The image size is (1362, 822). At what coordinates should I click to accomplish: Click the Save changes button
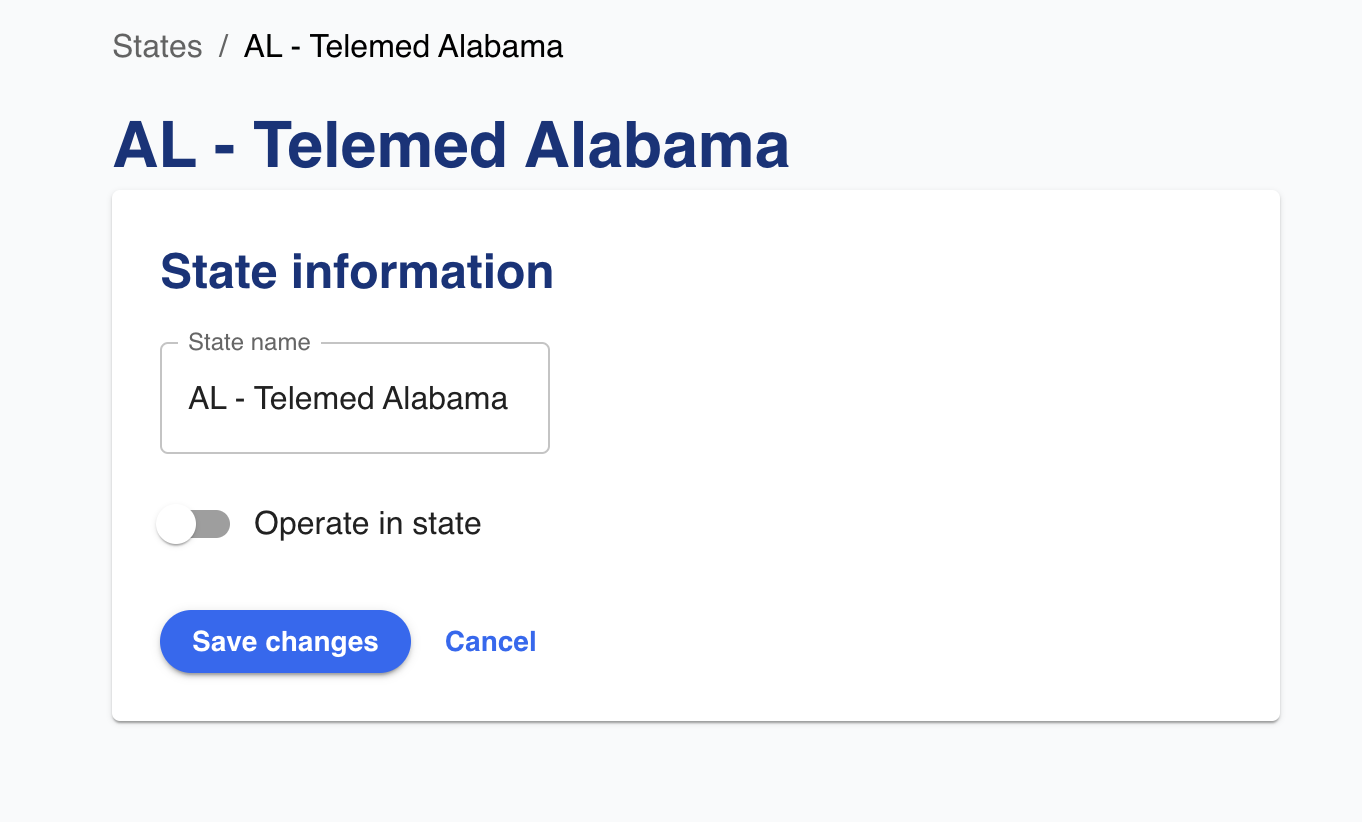[285, 641]
